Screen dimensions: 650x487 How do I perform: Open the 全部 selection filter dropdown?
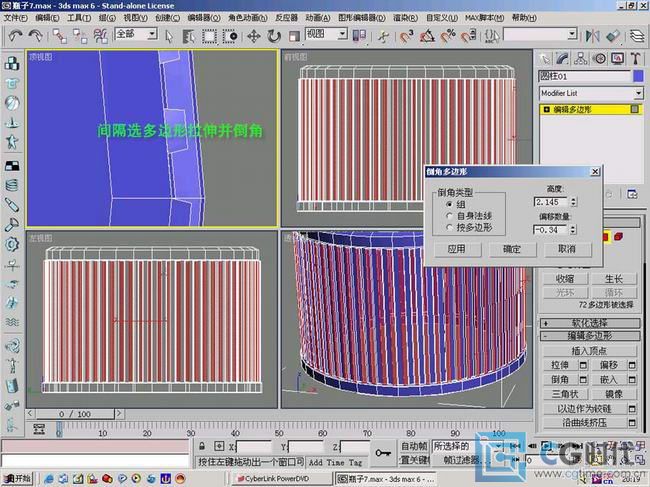point(136,34)
